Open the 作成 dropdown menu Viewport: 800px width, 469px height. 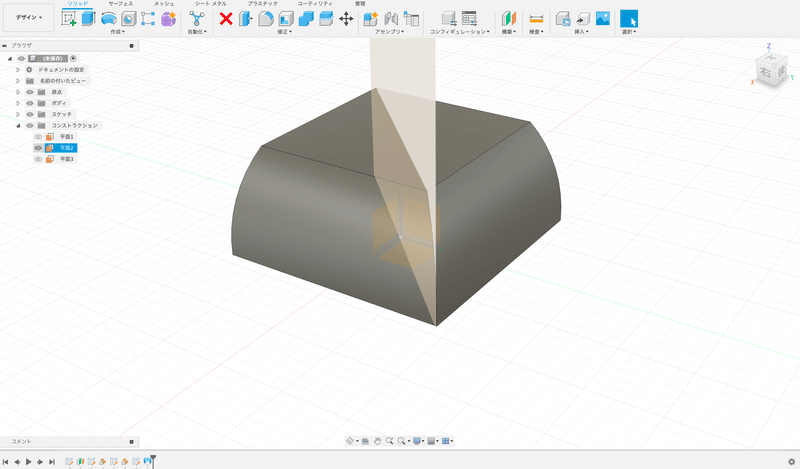(x=118, y=32)
